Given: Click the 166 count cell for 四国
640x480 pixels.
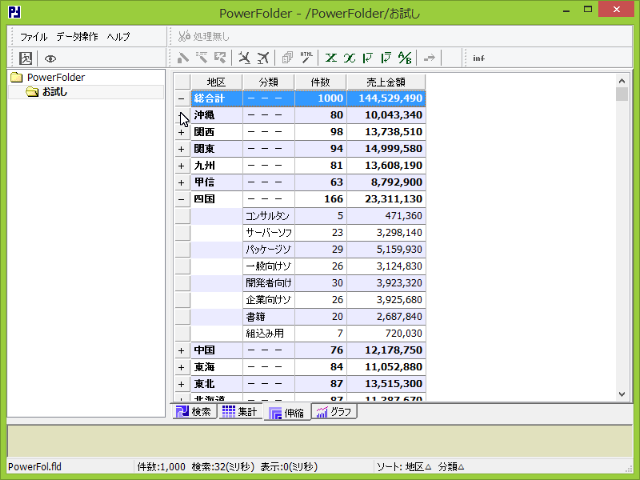Looking at the screenshot, I should [x=320, y=199].
